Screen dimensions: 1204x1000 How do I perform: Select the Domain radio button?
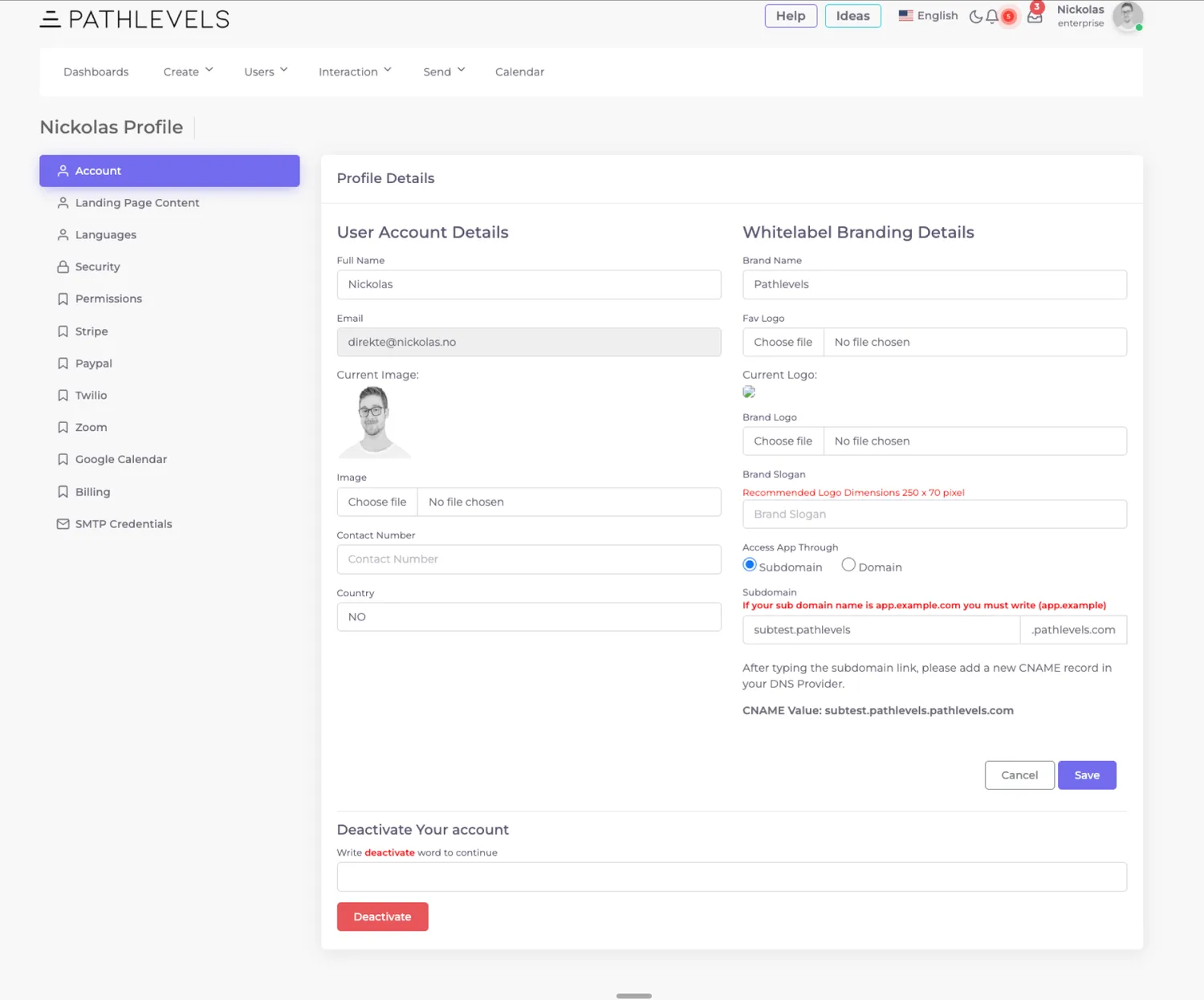pyautogui.click(x=848, y=565)
